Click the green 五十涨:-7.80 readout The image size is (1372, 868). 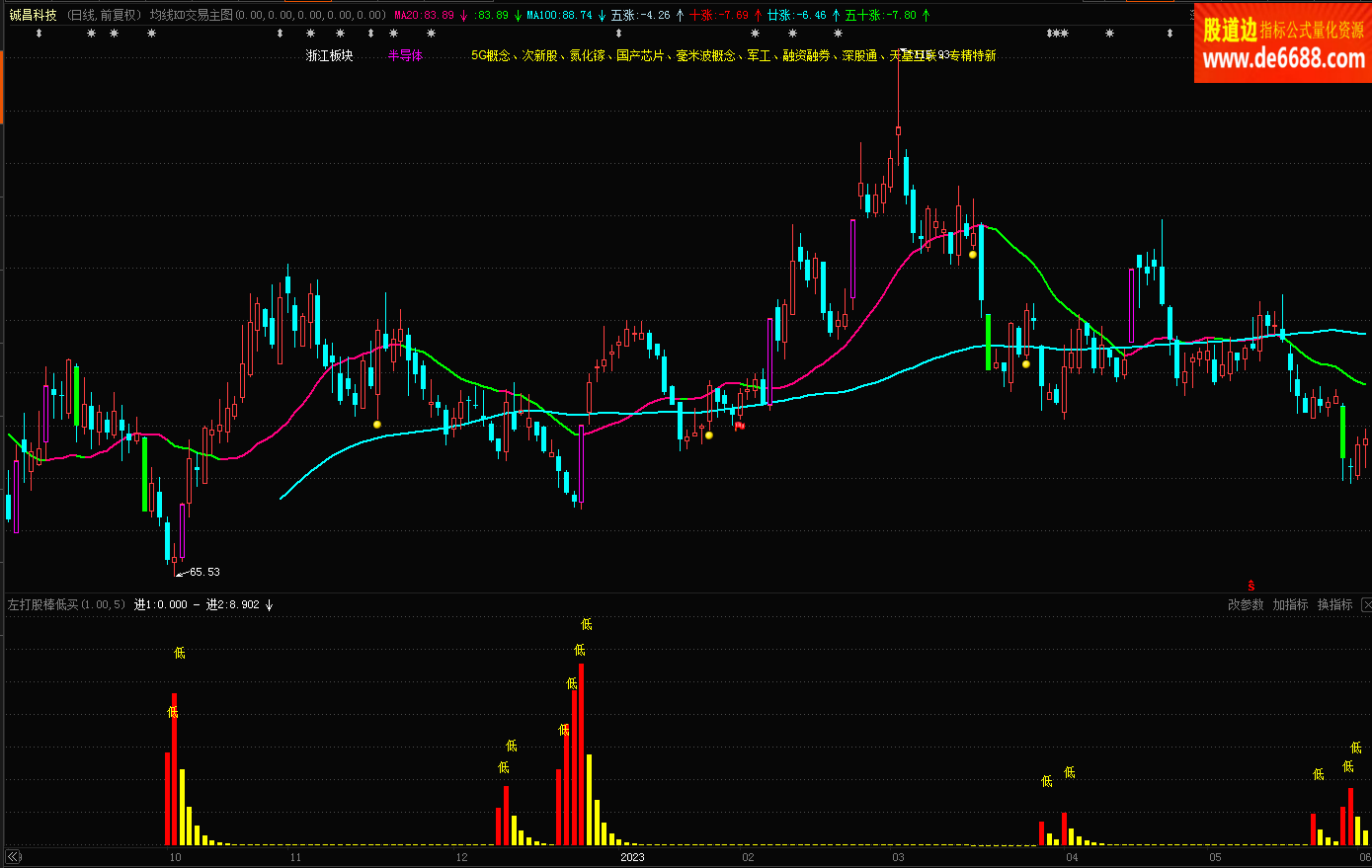(881, 15)
